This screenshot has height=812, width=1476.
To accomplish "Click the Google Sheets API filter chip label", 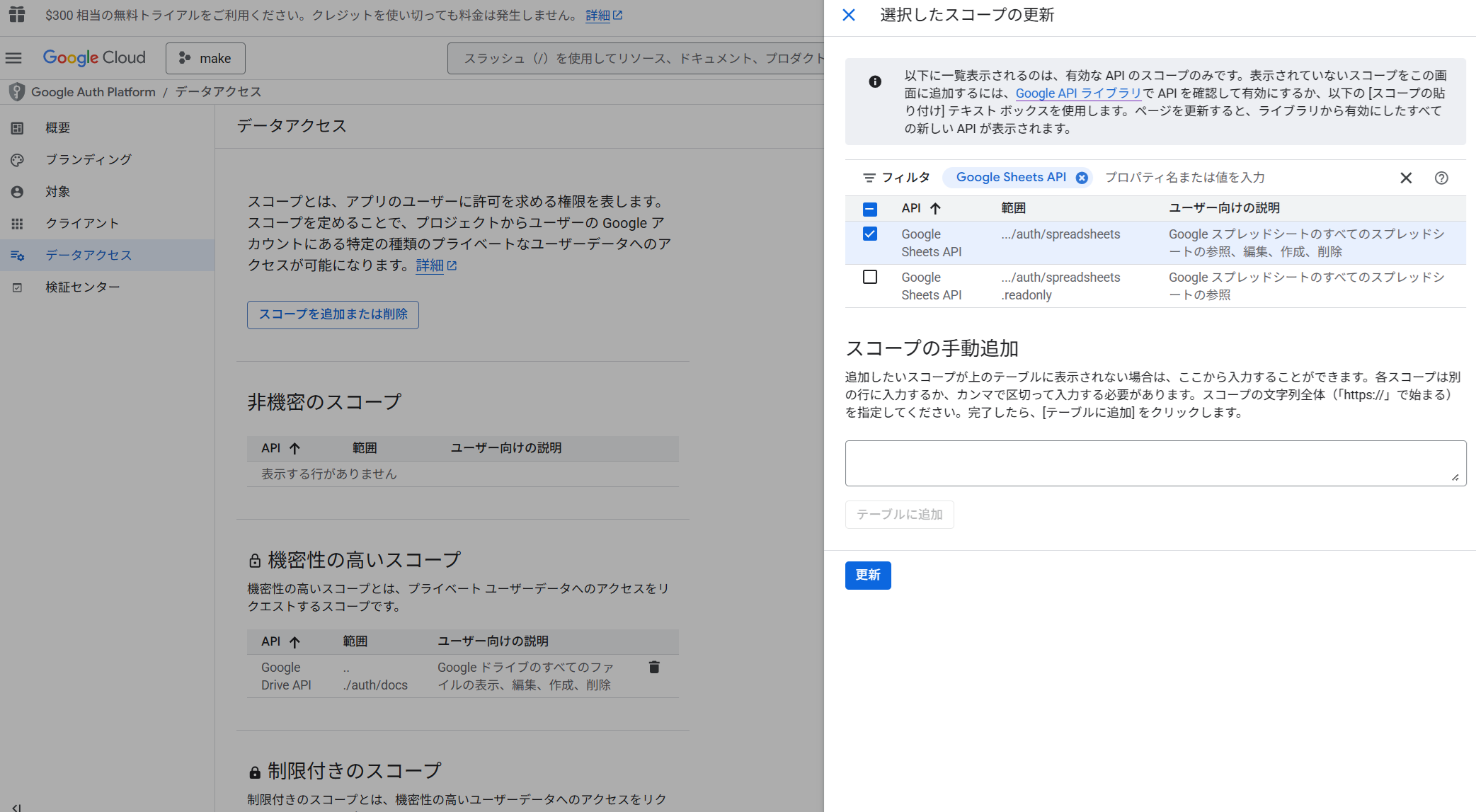I will (1011, 178).
